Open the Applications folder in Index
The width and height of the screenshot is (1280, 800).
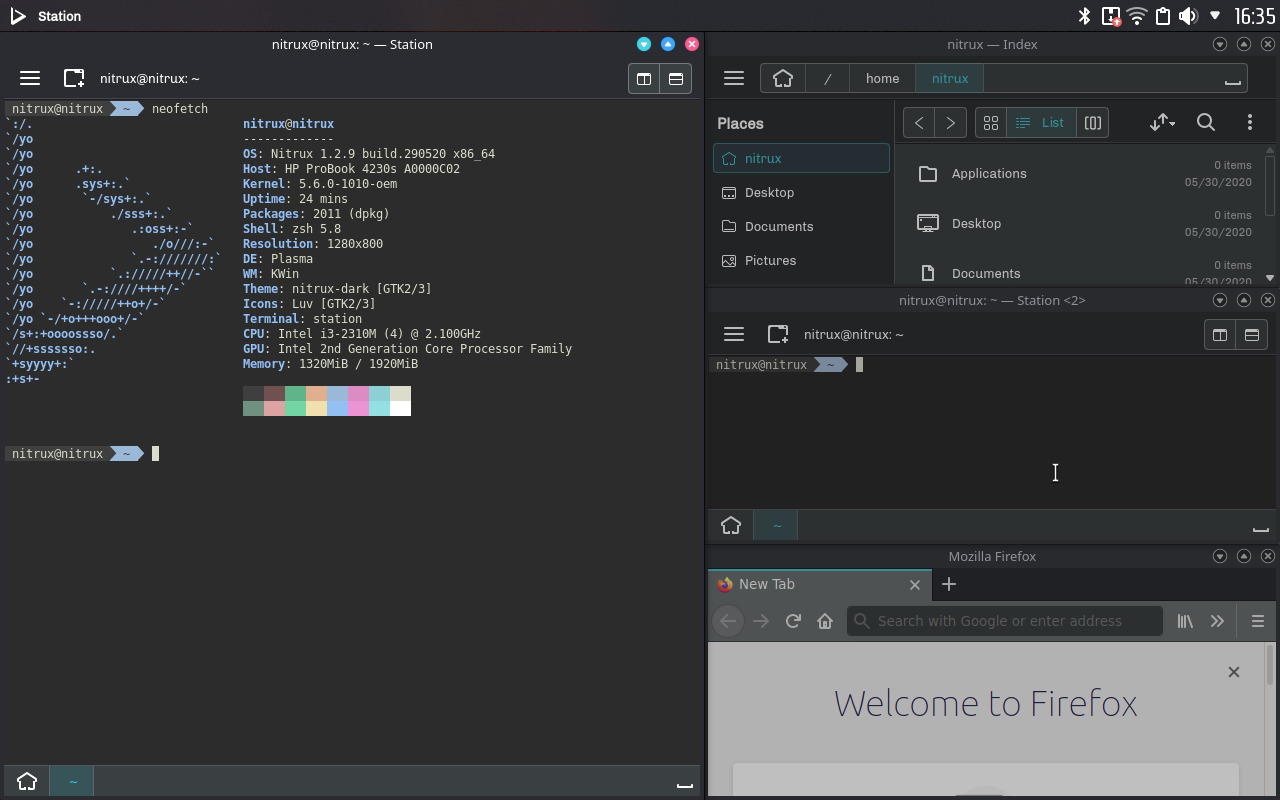tap(988, 173)
